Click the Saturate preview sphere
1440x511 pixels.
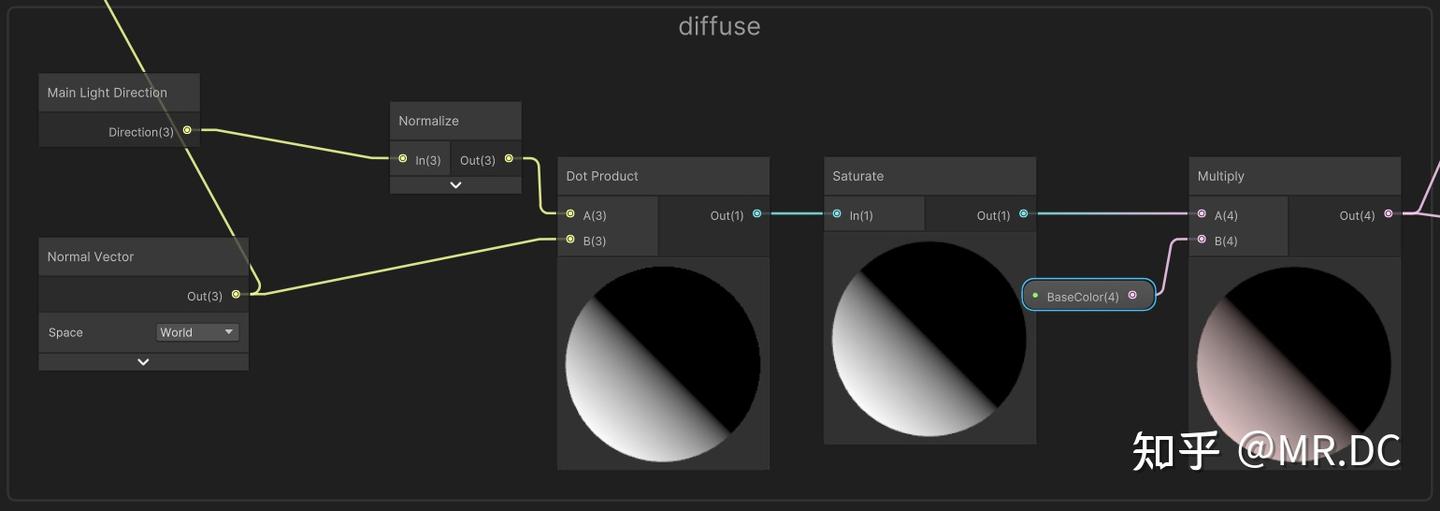pyautogui.click(x=929, y=338)
